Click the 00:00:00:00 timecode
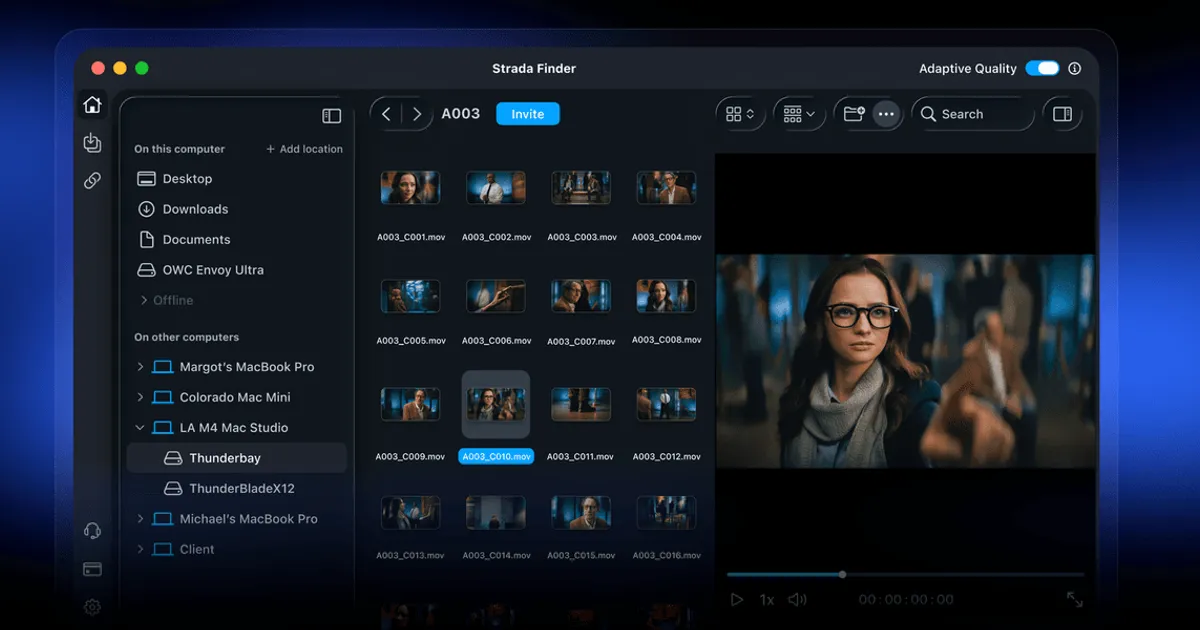 point(906,600)
